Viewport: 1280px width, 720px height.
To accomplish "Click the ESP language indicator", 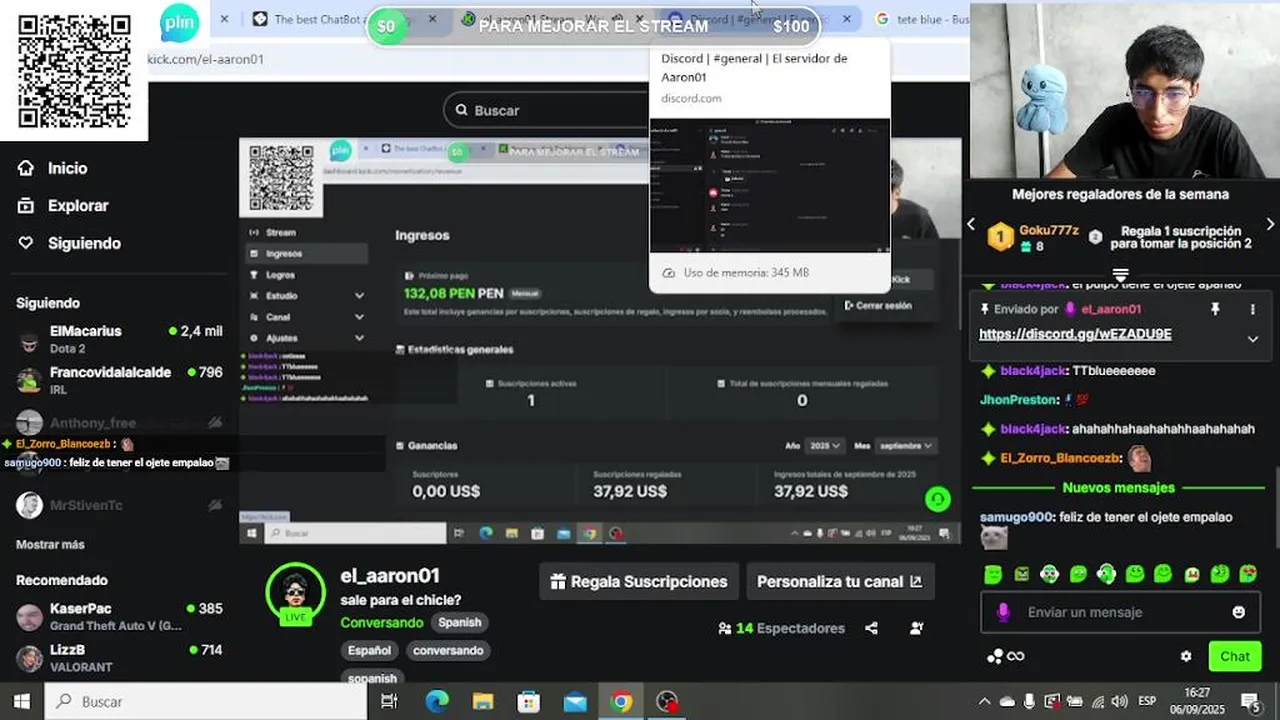I will point(1147,701).
